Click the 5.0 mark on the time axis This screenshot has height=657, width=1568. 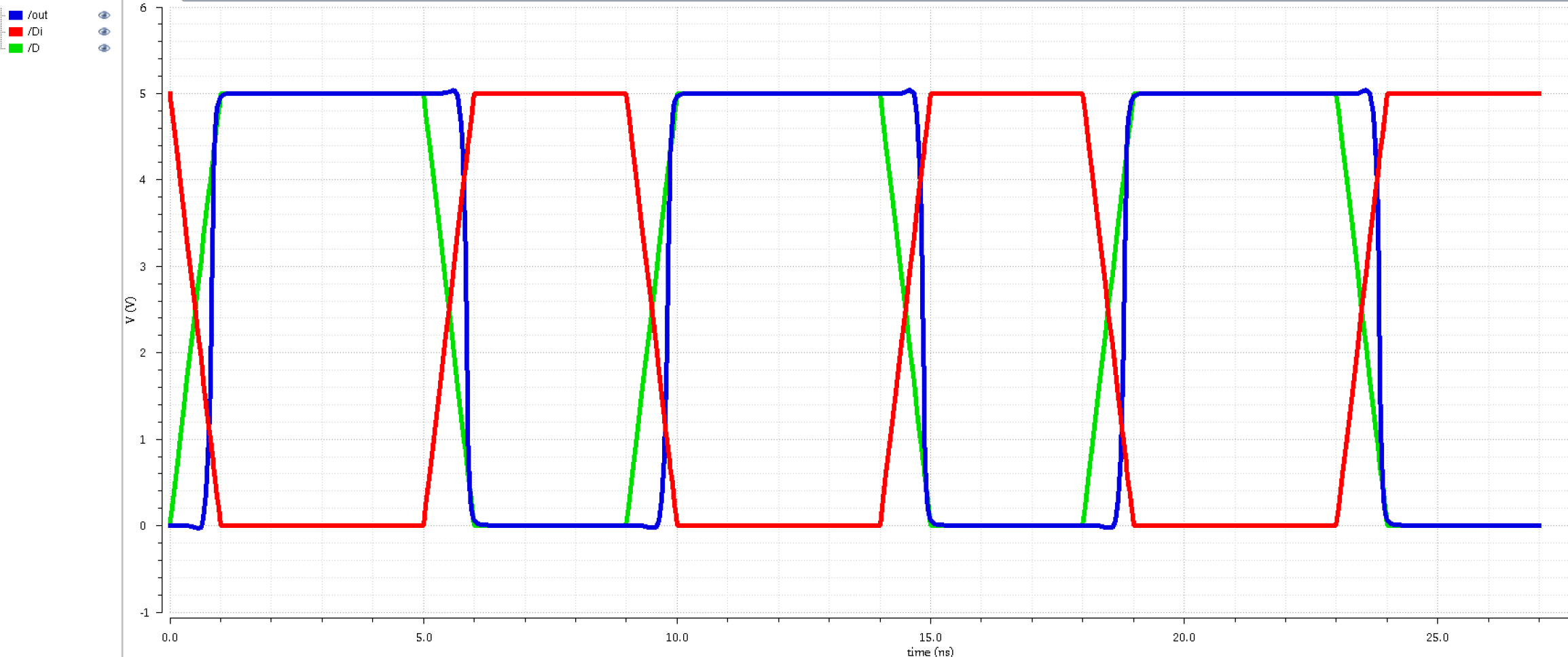(423, 638)
